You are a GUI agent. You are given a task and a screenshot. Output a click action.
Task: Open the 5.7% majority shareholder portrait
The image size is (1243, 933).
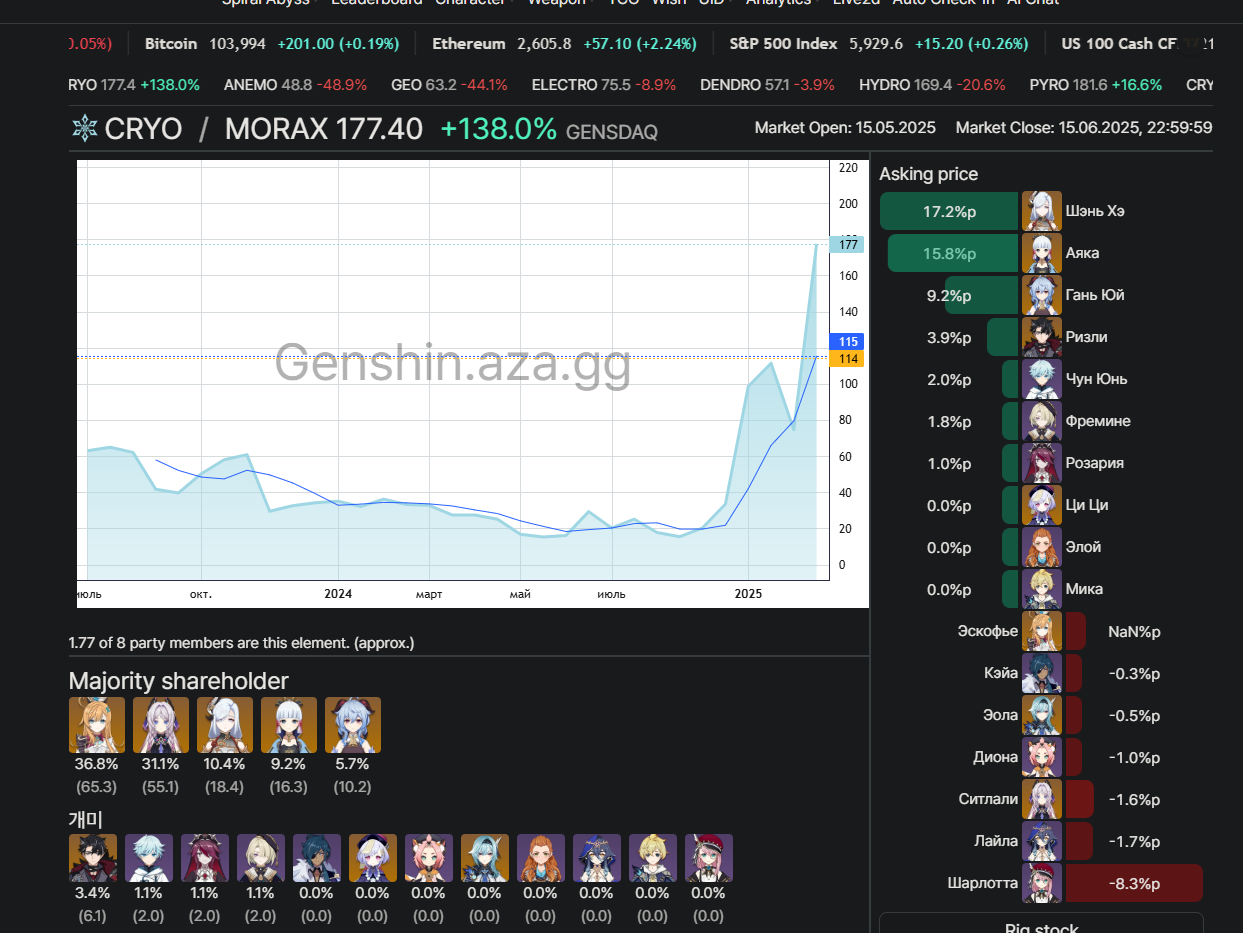[x=353, y=725]
